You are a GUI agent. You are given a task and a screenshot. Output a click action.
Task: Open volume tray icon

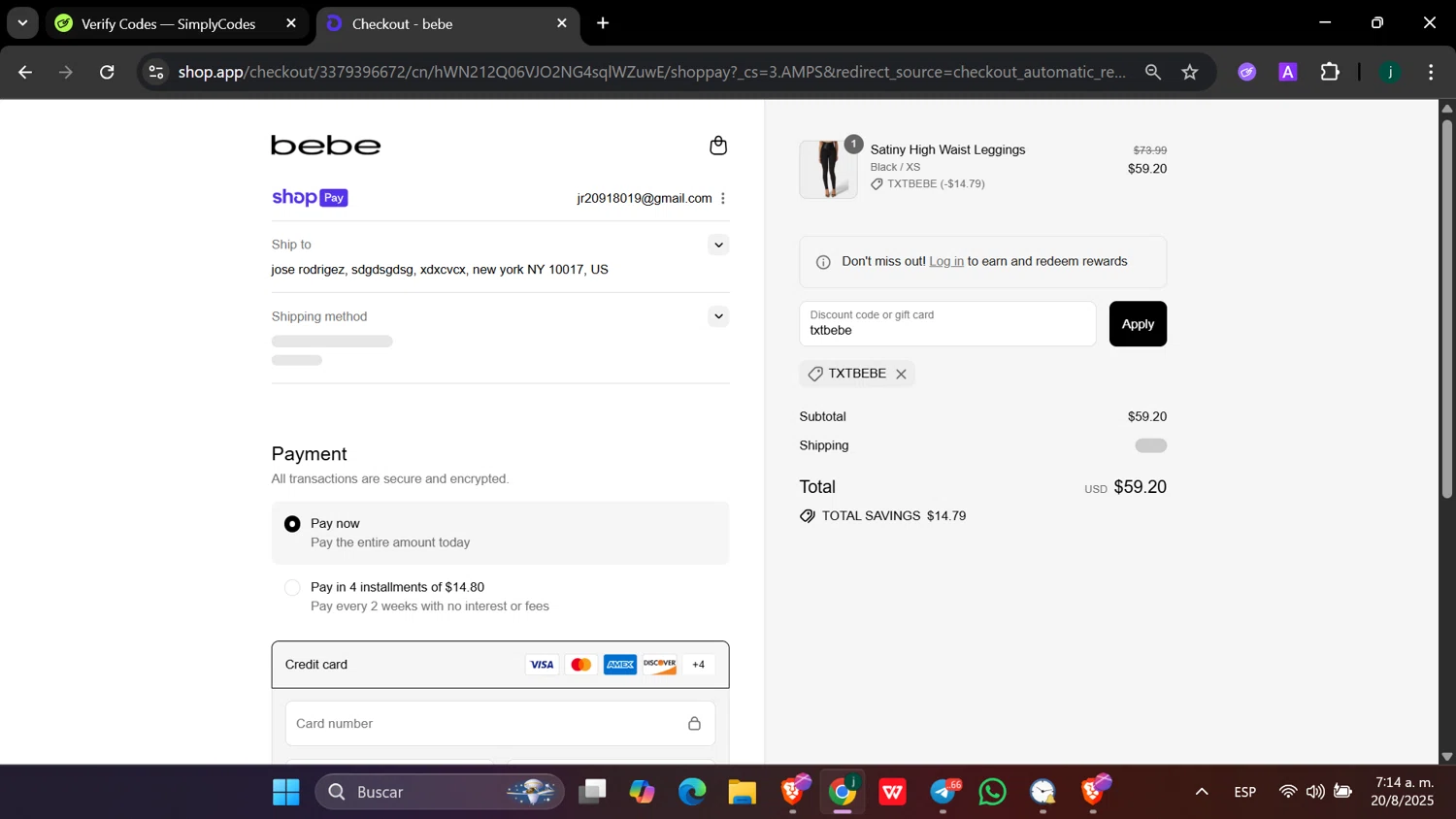coord(1315,793)
